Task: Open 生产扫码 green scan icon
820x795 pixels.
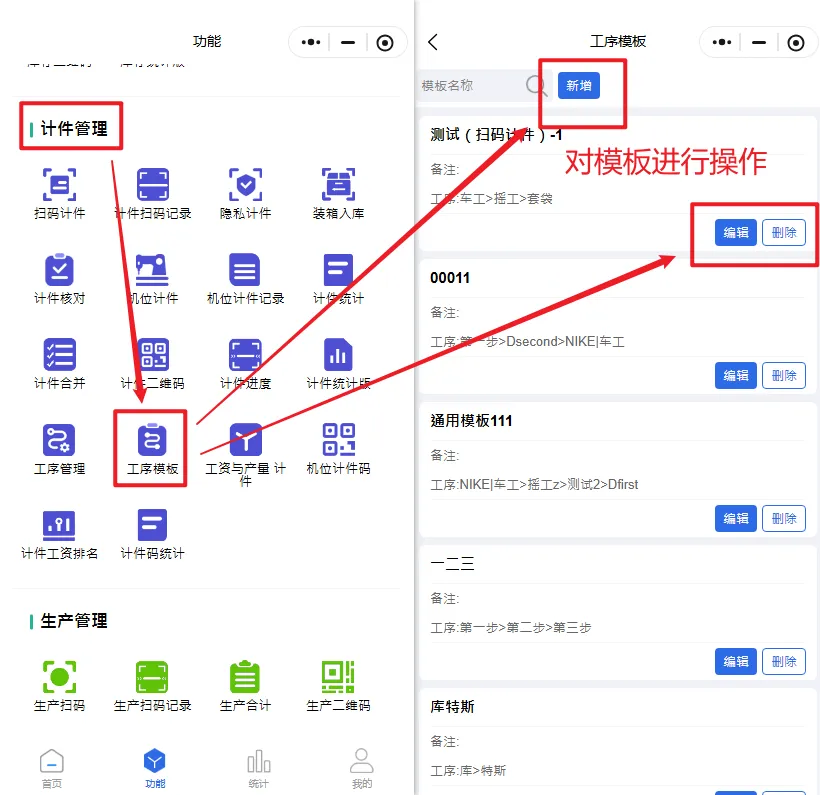Action: [x=59, y=677]
